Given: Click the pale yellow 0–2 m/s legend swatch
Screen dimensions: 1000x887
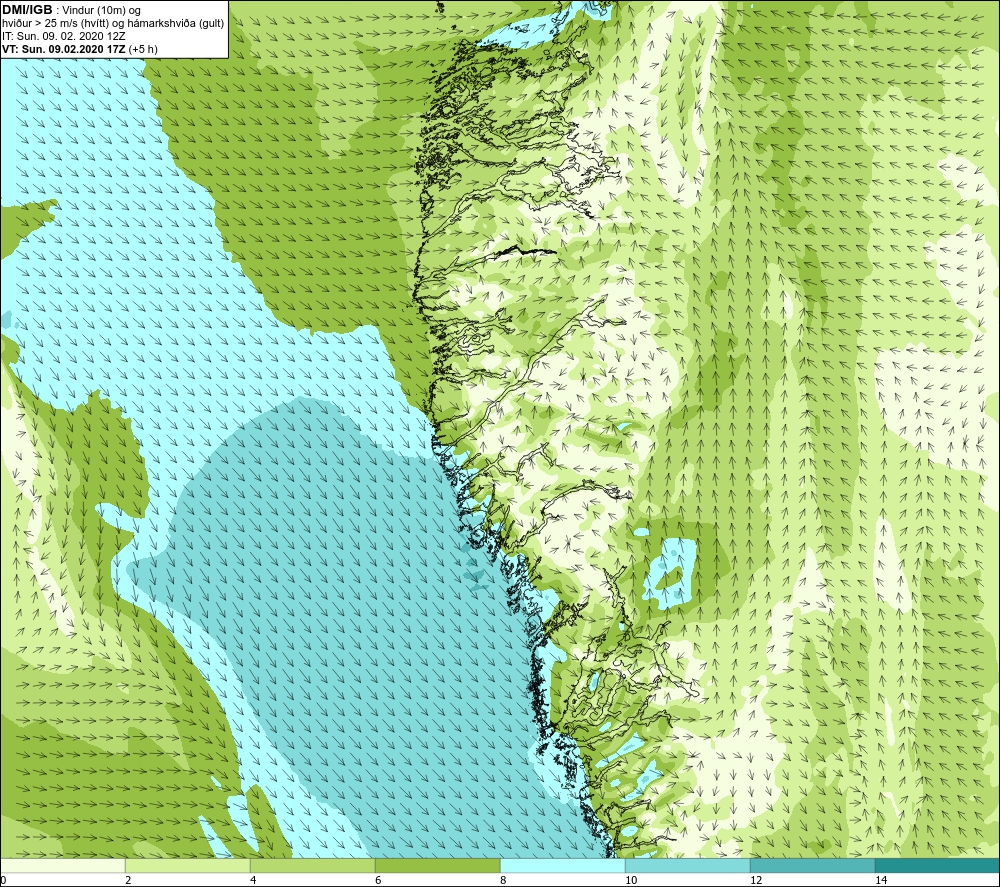Looking at the screenshot, I should 62,866.
